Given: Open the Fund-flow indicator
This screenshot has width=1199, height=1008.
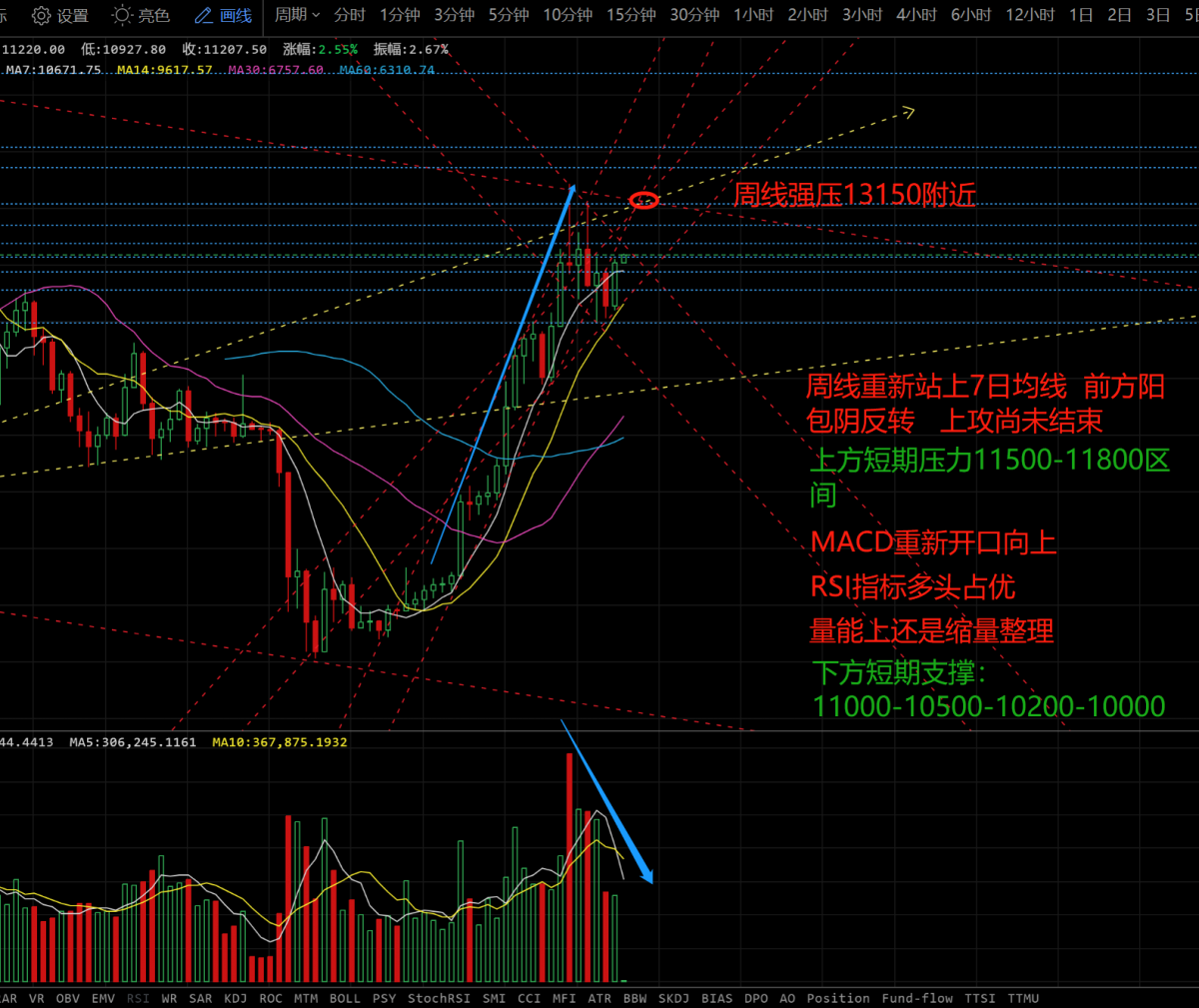Looking at the screenshot, I should click(x=917, y=998).
